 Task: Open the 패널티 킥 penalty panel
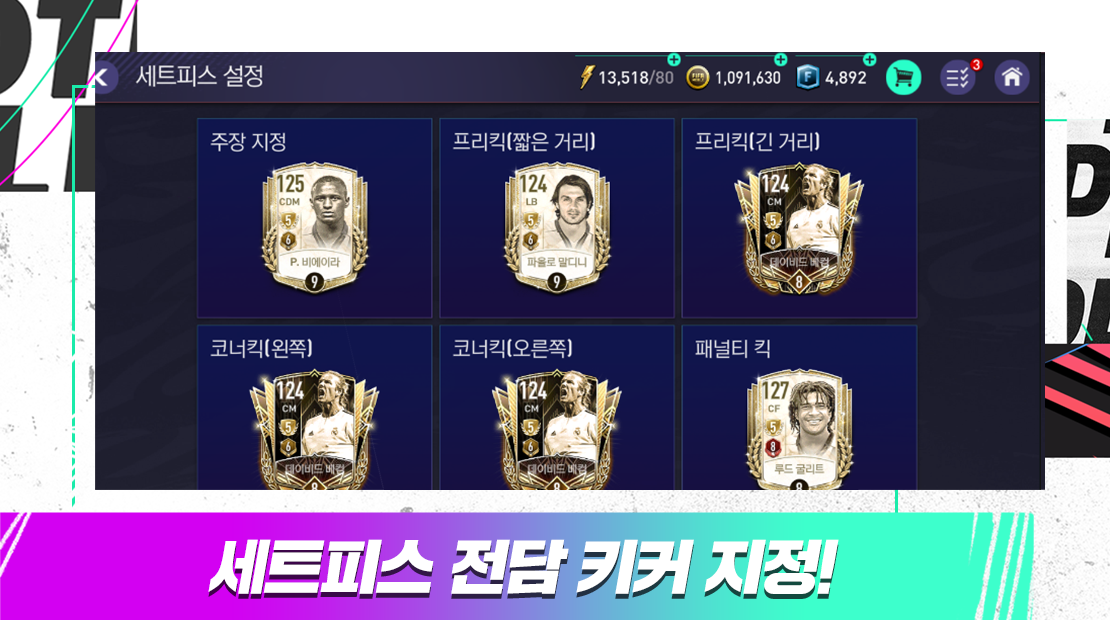pos(799,408)
